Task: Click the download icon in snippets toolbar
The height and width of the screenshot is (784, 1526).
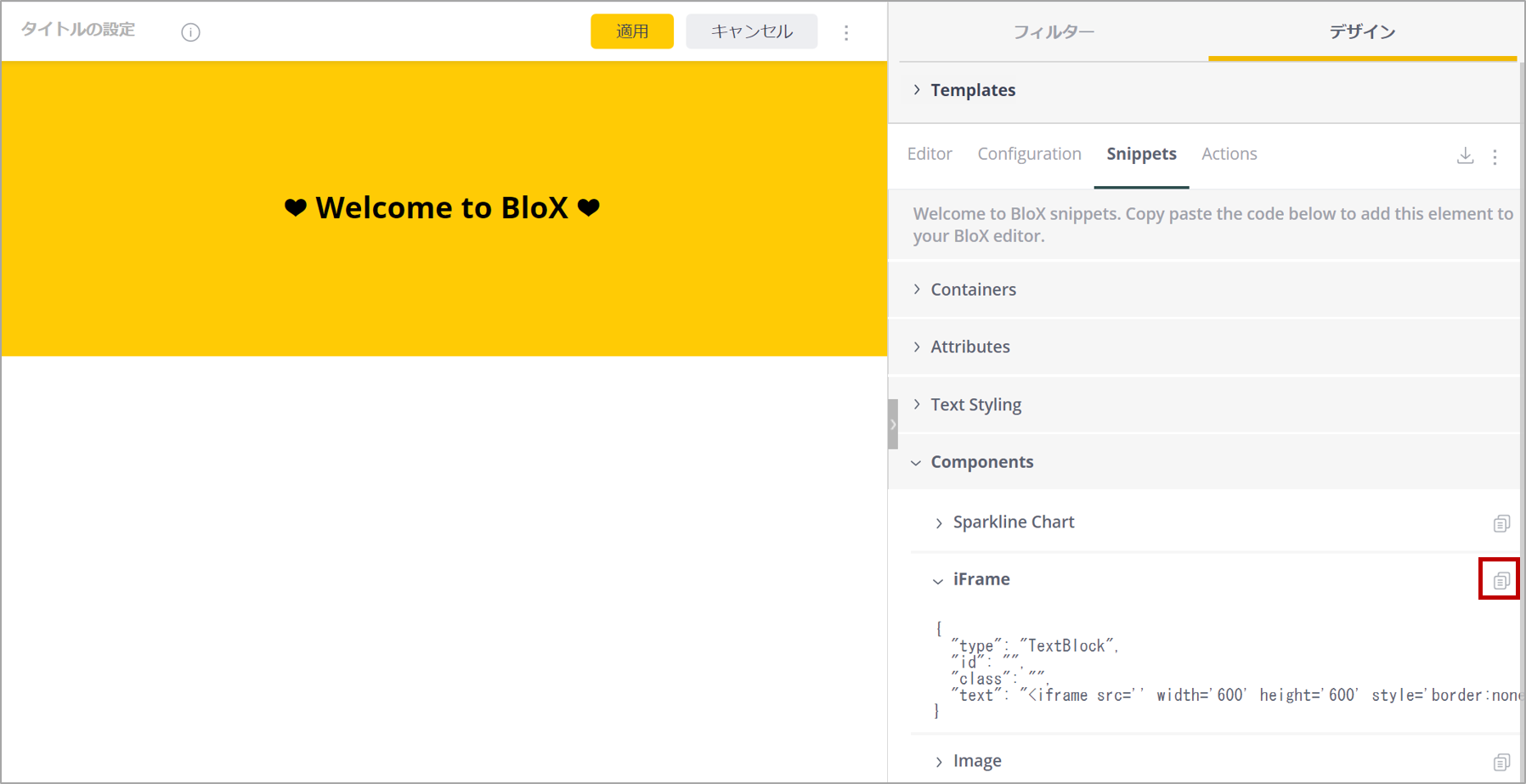Action: [x=1465, y=155]
